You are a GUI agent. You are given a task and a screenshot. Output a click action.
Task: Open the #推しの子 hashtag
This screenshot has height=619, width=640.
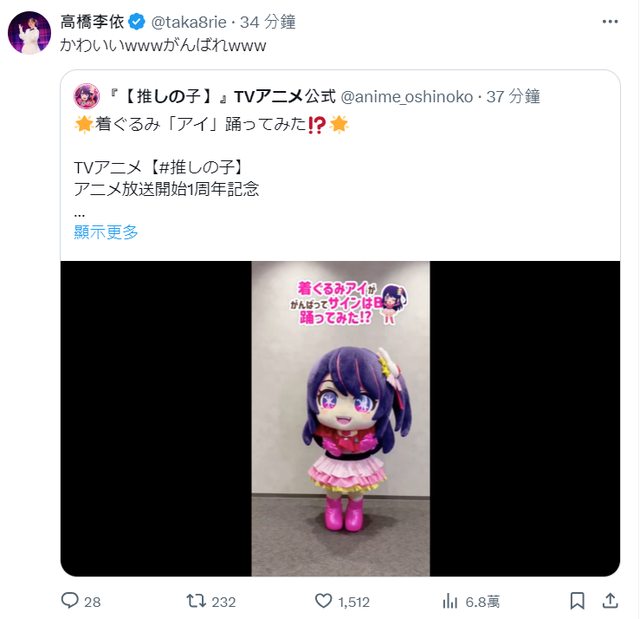coord(196,167)
